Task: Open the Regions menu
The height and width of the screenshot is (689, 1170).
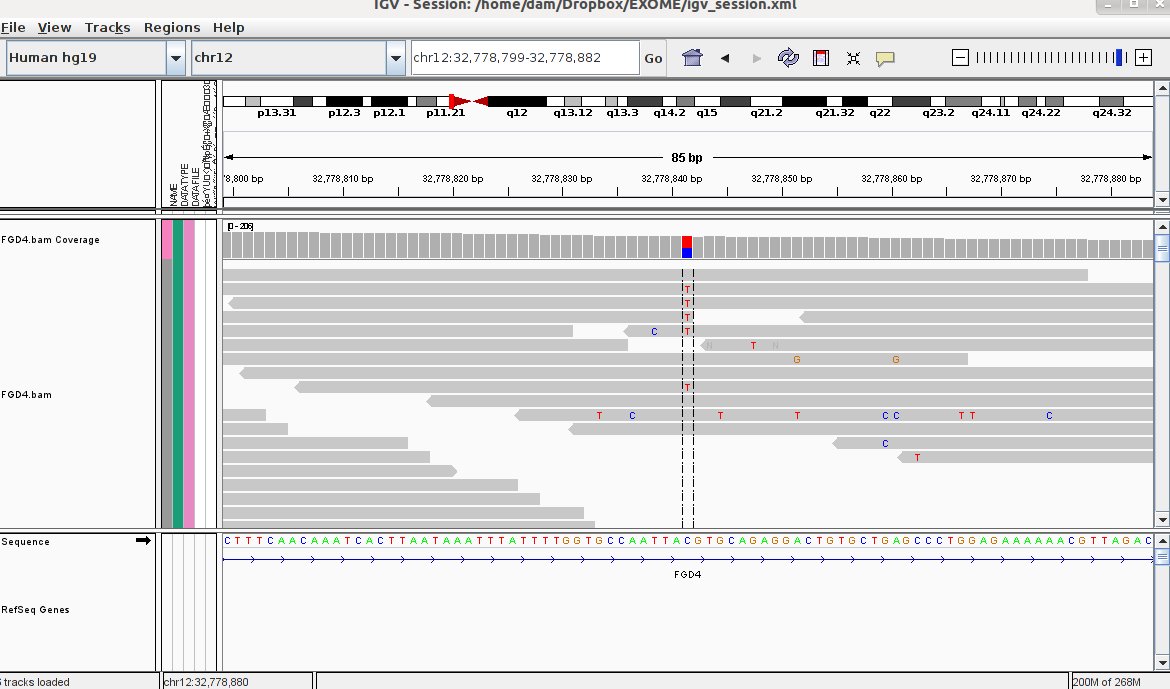Action: click(171, 27)
